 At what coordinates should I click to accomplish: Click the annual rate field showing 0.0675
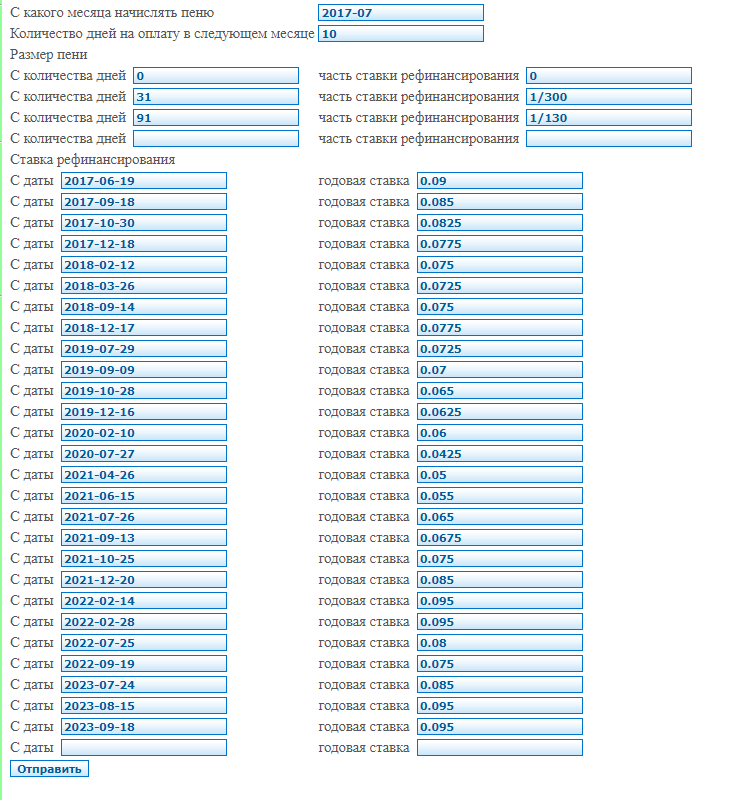(499, 538)
